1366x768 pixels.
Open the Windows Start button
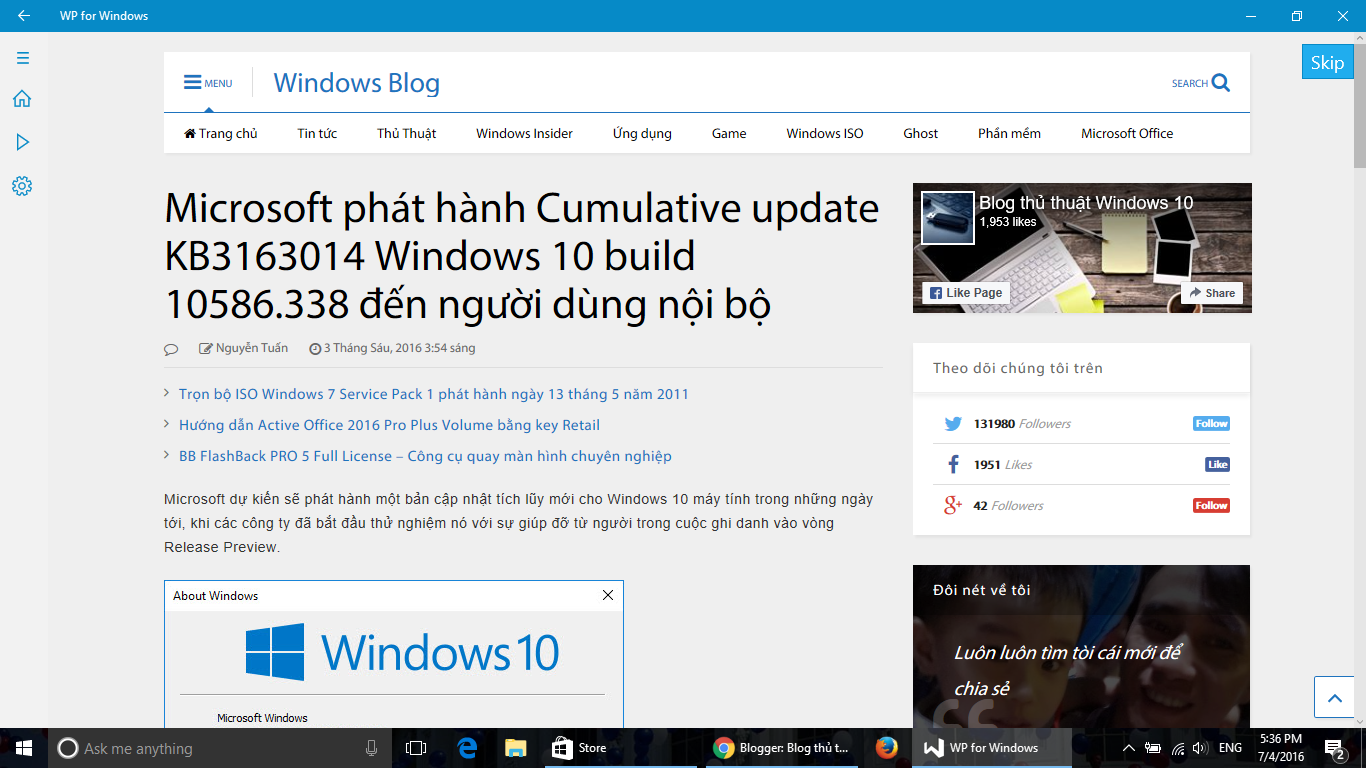(24, 748)
